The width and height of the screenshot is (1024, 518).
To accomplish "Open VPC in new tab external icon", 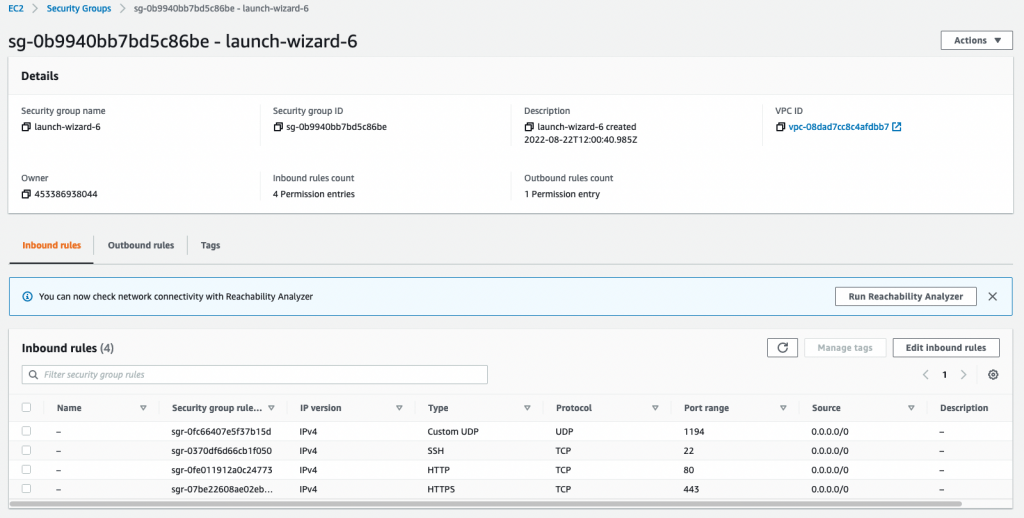I will pyautogui.click(x=897, y=127).
